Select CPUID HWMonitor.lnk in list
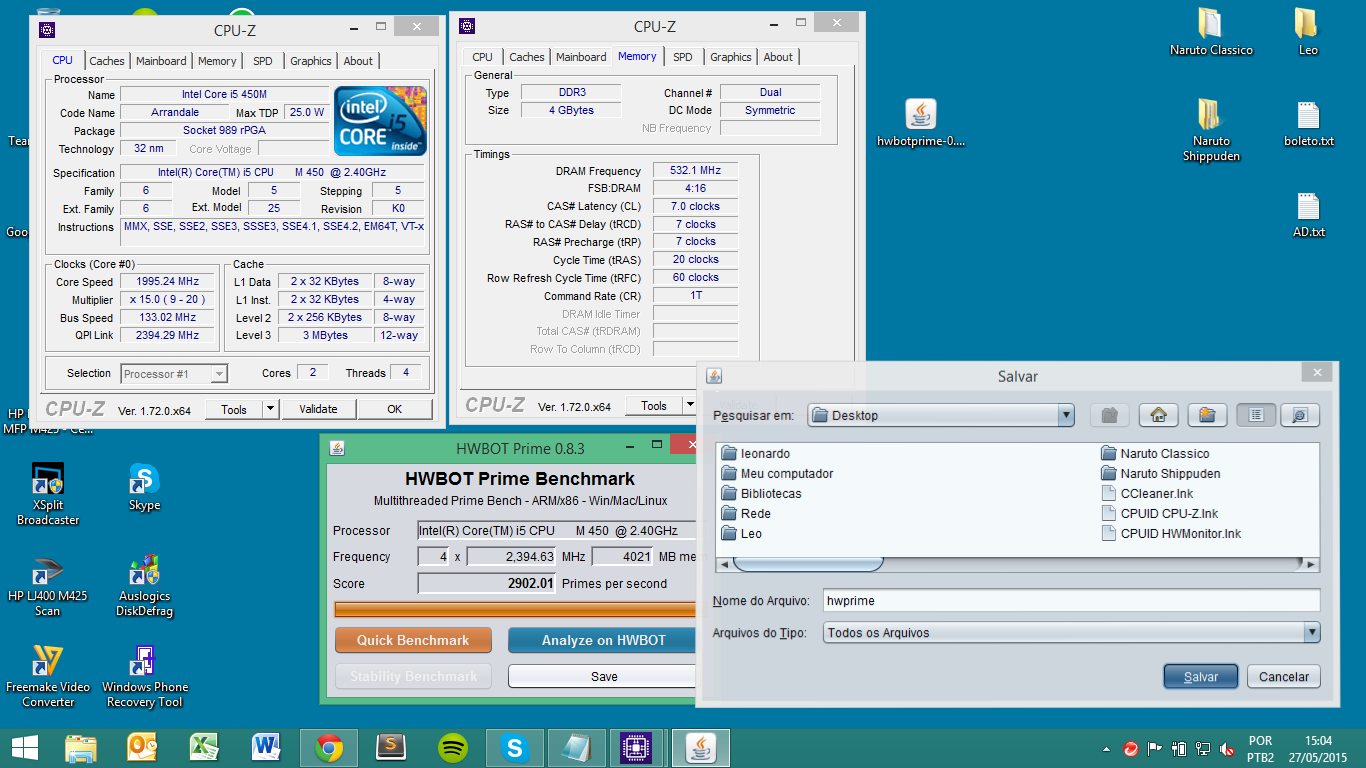 (1171, 534)
